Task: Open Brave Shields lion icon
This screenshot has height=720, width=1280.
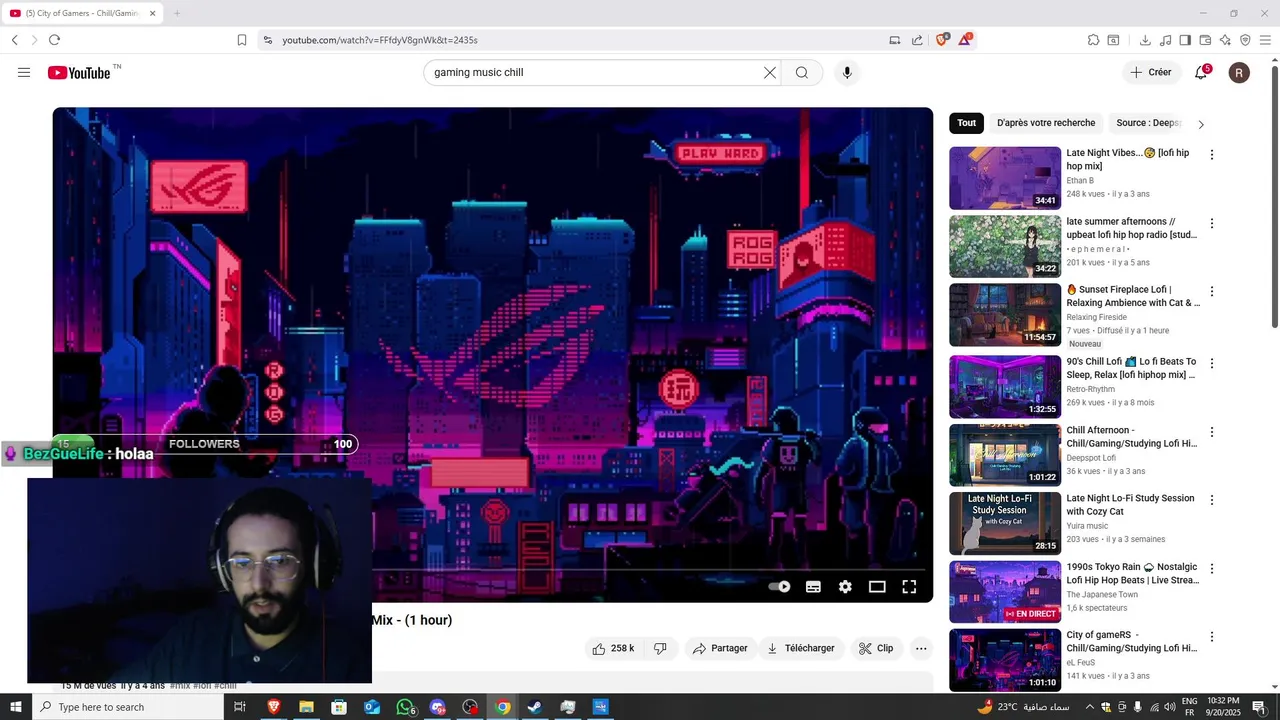Action: 941,40
